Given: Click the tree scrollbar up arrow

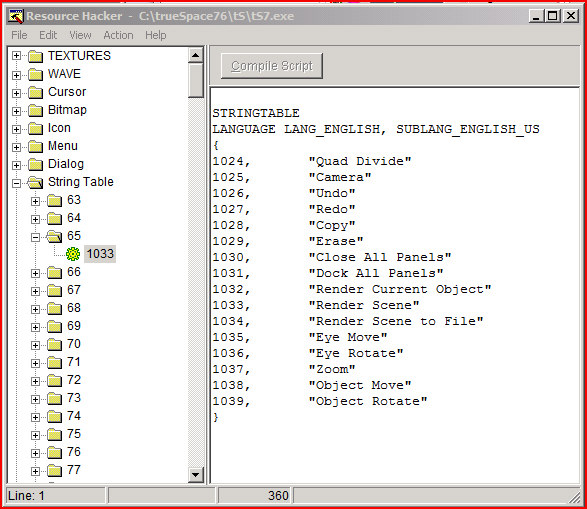Looking at the screenshot, I should (x=195, y=55).
